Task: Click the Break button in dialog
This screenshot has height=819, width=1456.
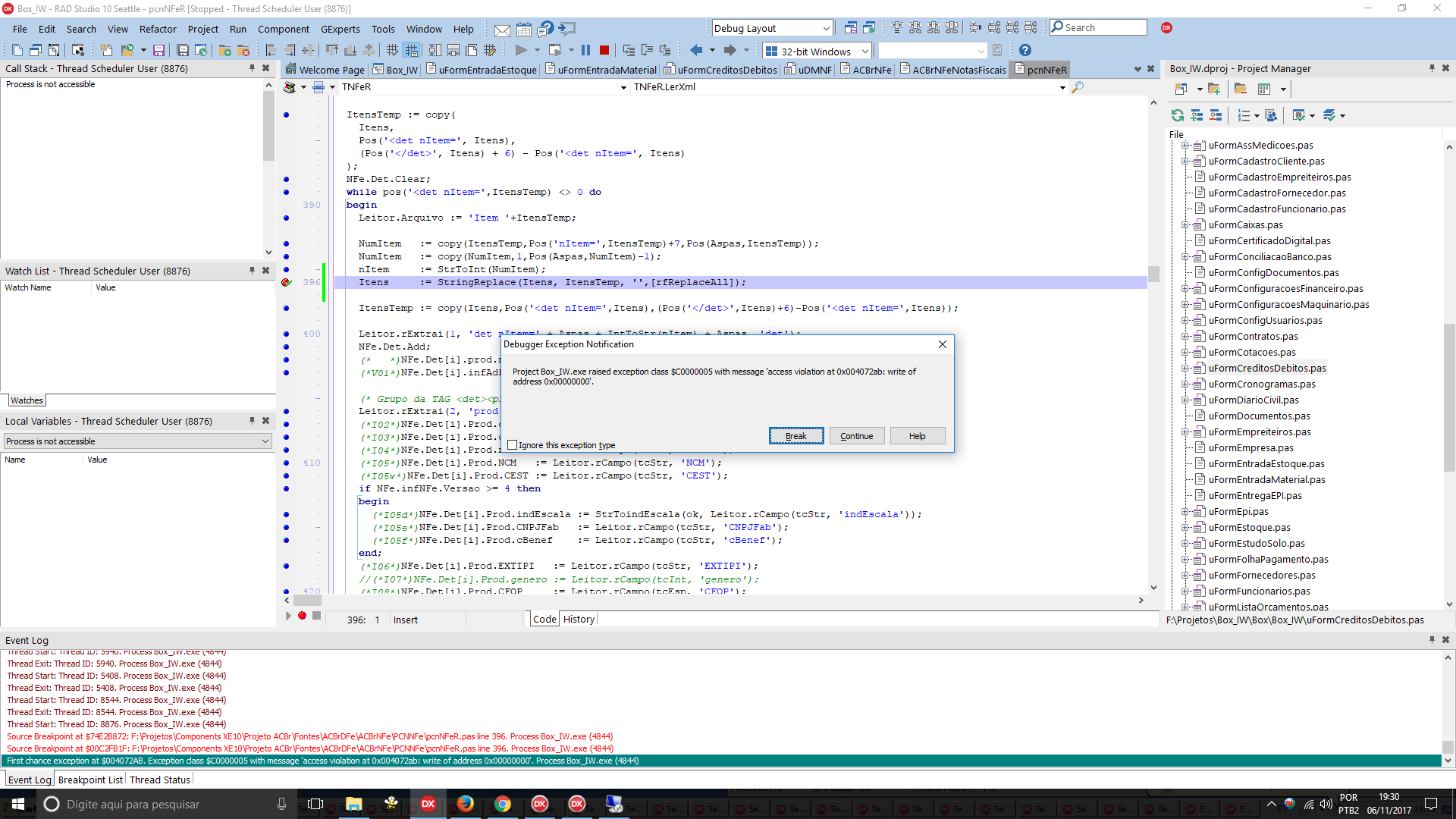Action: coord(796,436)
